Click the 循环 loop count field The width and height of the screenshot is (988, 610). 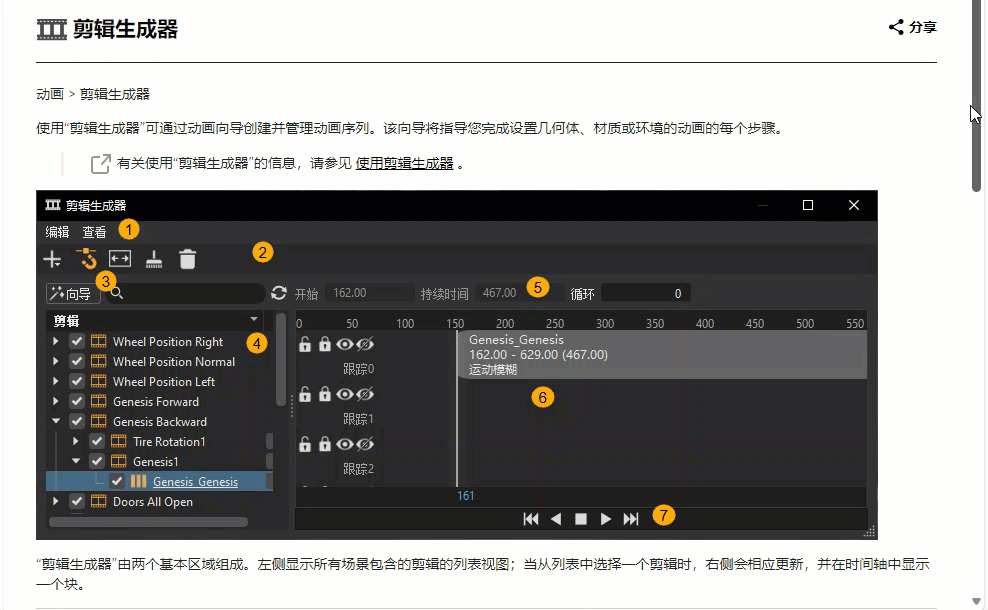pyautogui.click(x=645, y=294)
